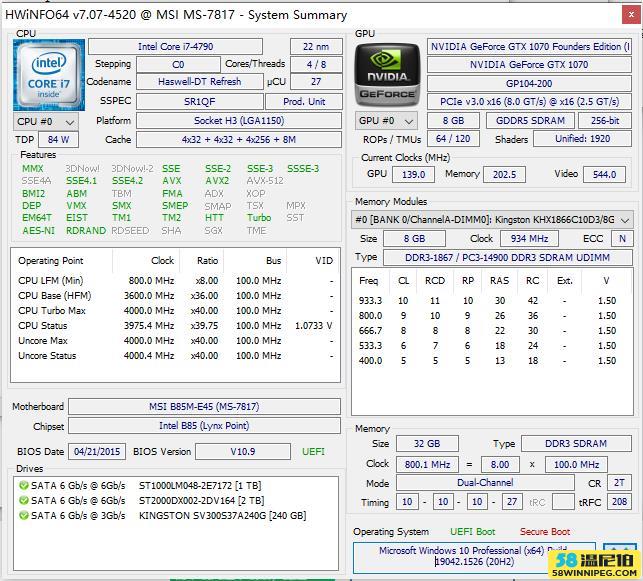Click the green status icon for KINGSTON SV300S37A240G
This screenshot has height=581, width=643.
point(23,515)
